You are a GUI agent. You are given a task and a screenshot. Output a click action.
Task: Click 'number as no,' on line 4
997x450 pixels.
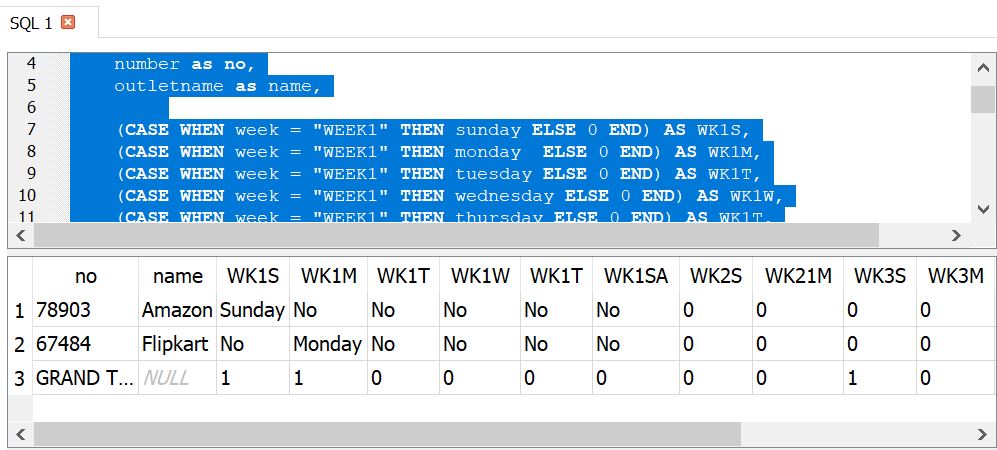tap(184, 64)
